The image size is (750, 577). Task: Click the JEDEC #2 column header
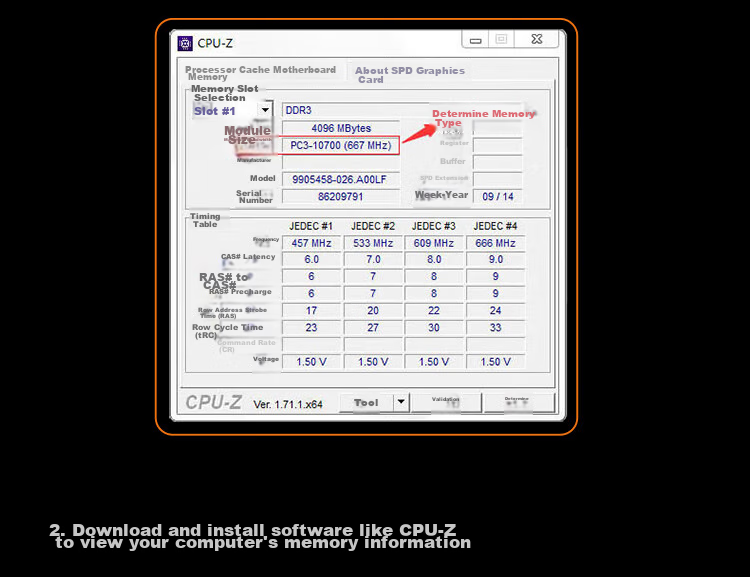(x=373, y=226)
